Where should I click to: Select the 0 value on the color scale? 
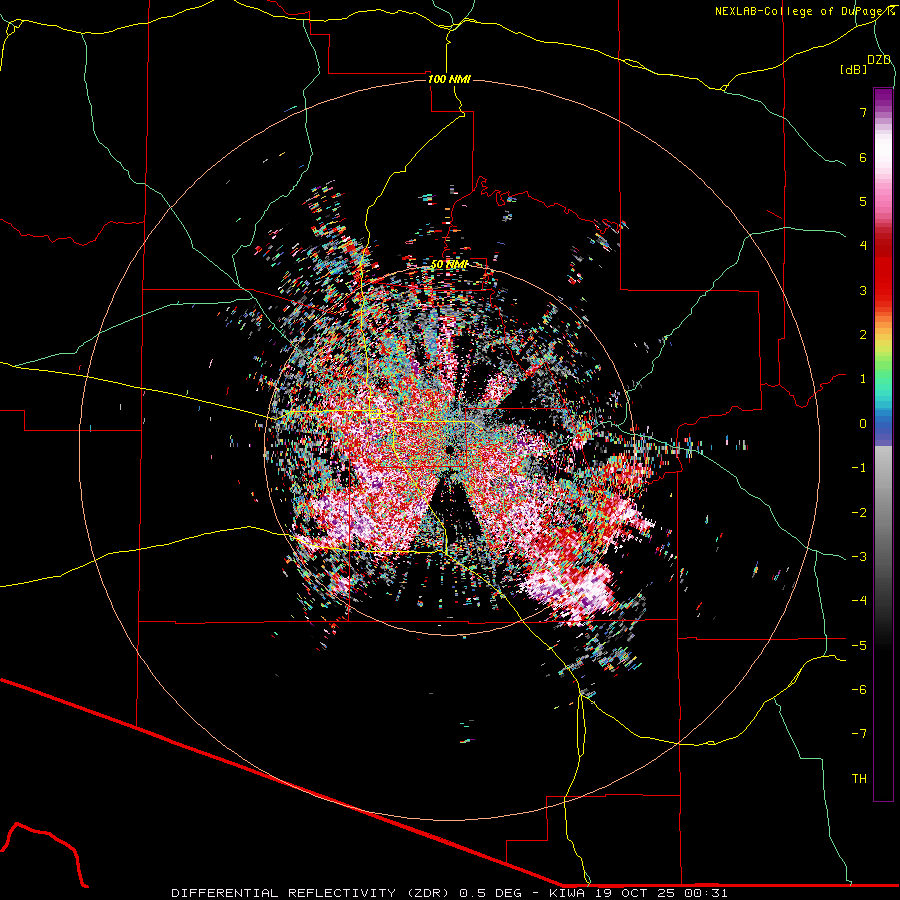863,424
